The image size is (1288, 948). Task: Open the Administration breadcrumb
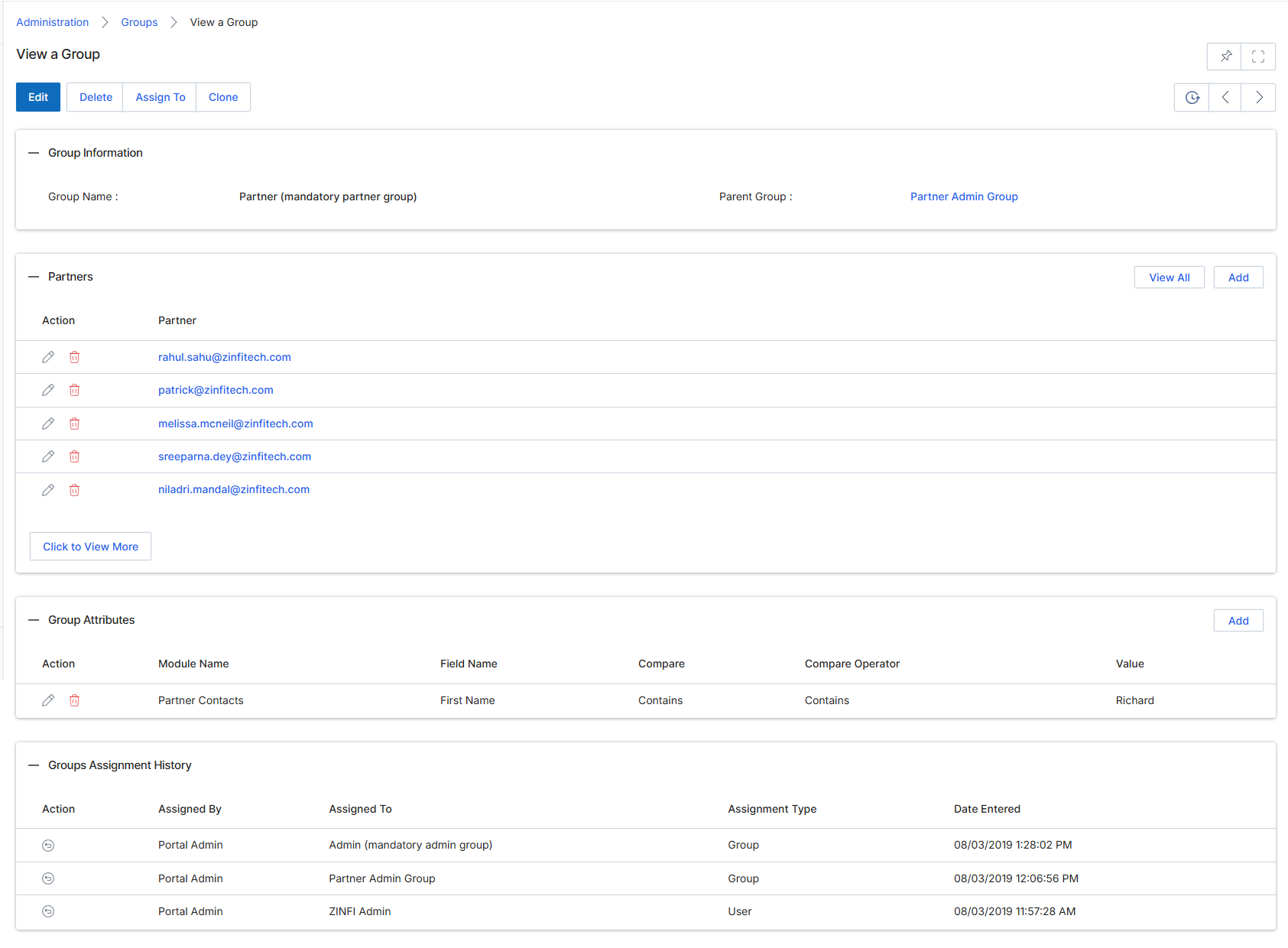pyautogui.click(x=53, y=22)
